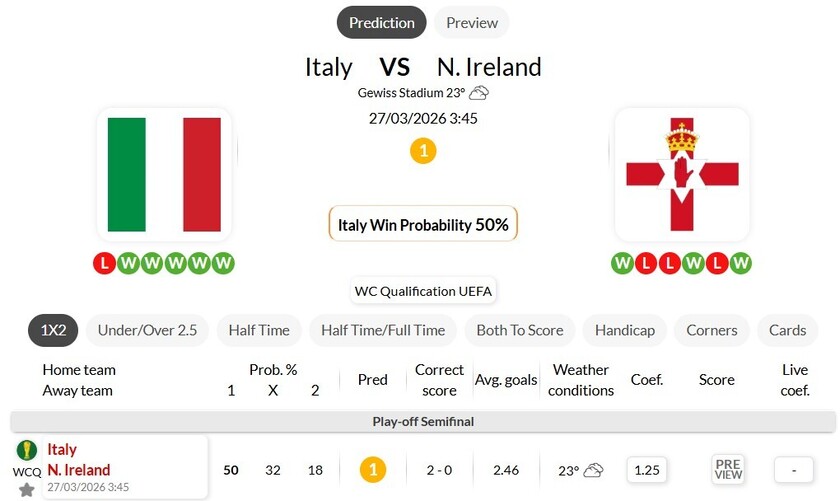
Task: Switch to the Preview tab
Action: (x=471, y=22)
